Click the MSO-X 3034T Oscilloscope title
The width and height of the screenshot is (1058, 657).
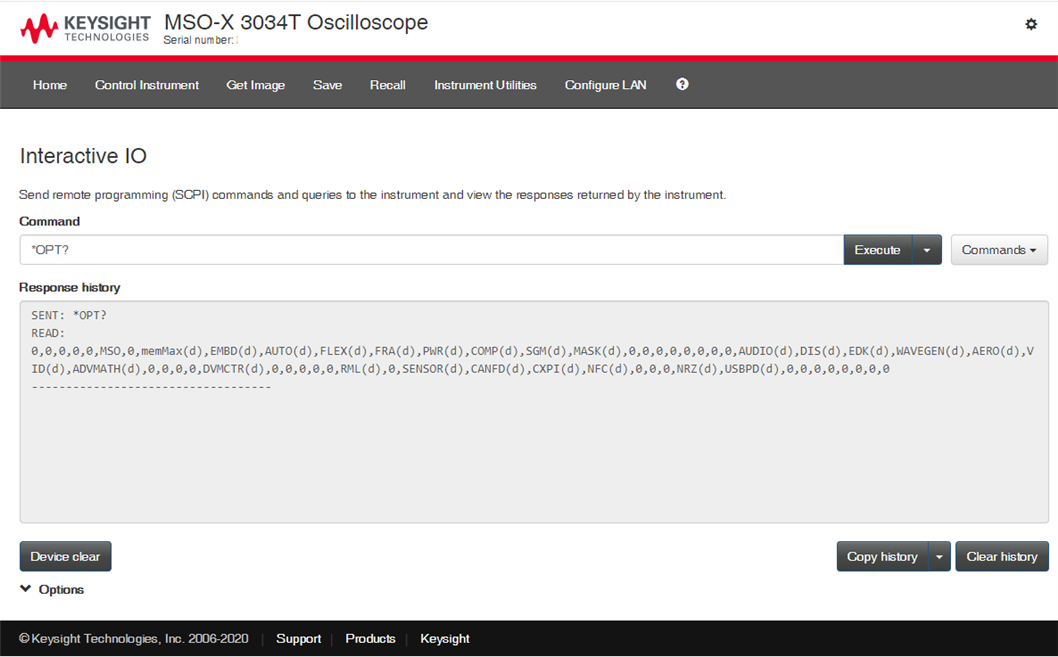point(296,22)
